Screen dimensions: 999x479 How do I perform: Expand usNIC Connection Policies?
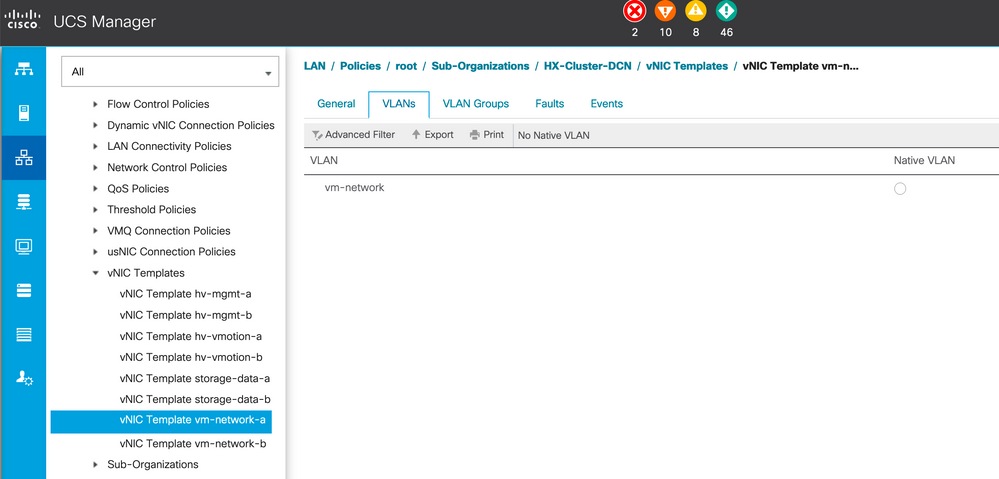pos(95,252)
